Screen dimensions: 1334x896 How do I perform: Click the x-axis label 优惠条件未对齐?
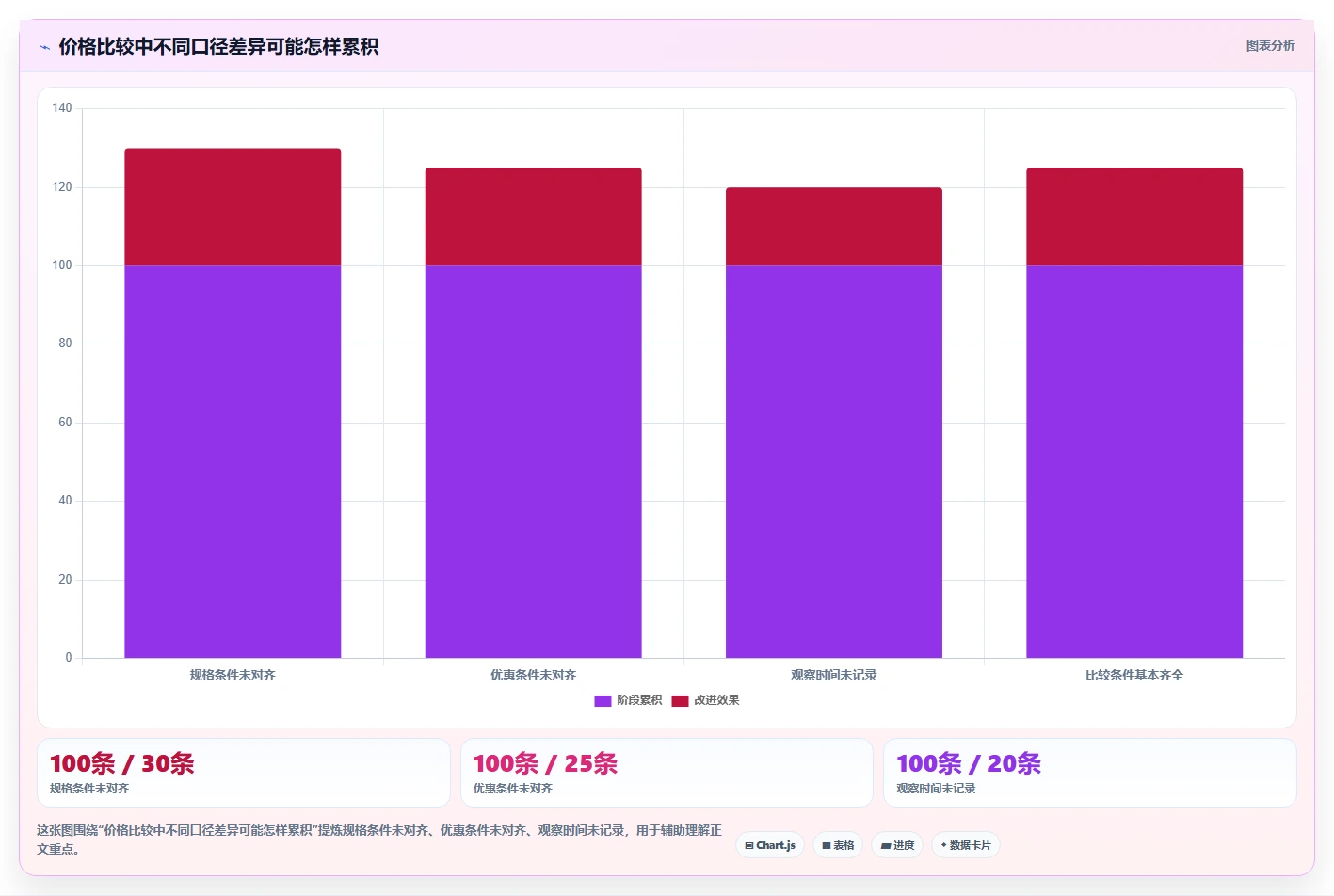(x=533, y=675)
